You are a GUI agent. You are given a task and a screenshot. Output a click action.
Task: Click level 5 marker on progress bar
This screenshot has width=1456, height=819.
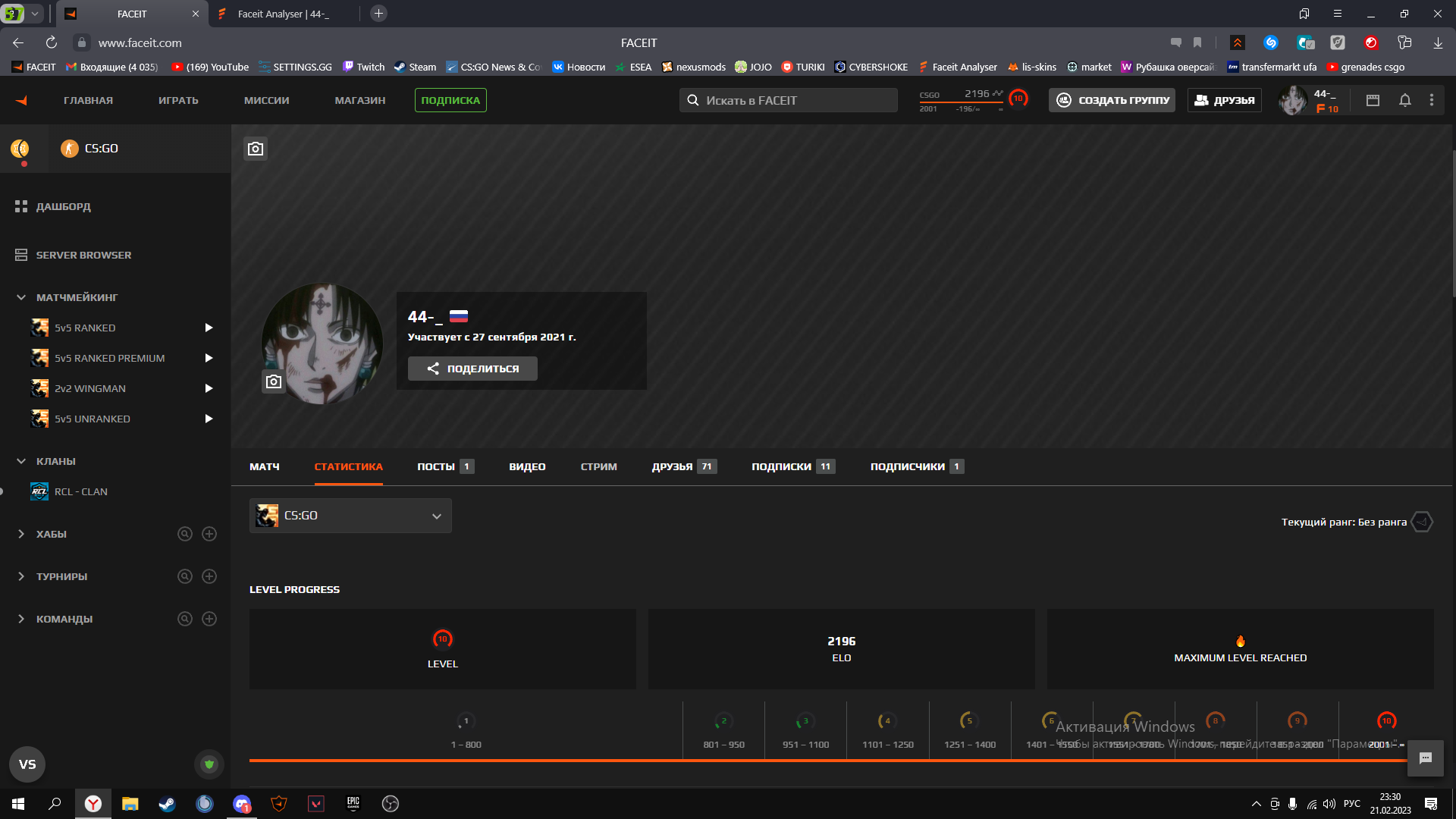[x=969, y=720]
